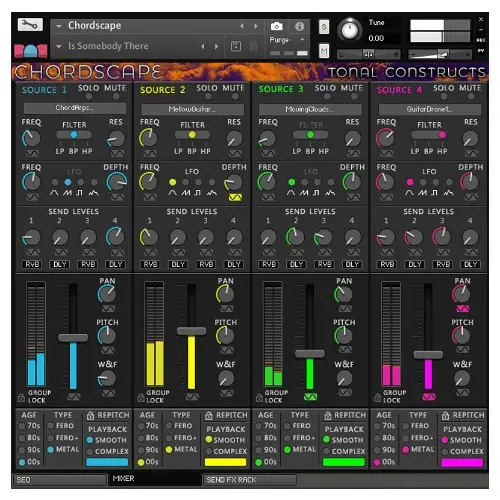The width and height of the screenshot is (500, 500).
Task: Toggle the Source 3 group lock padlock
Action: click(x=259, y=398)
